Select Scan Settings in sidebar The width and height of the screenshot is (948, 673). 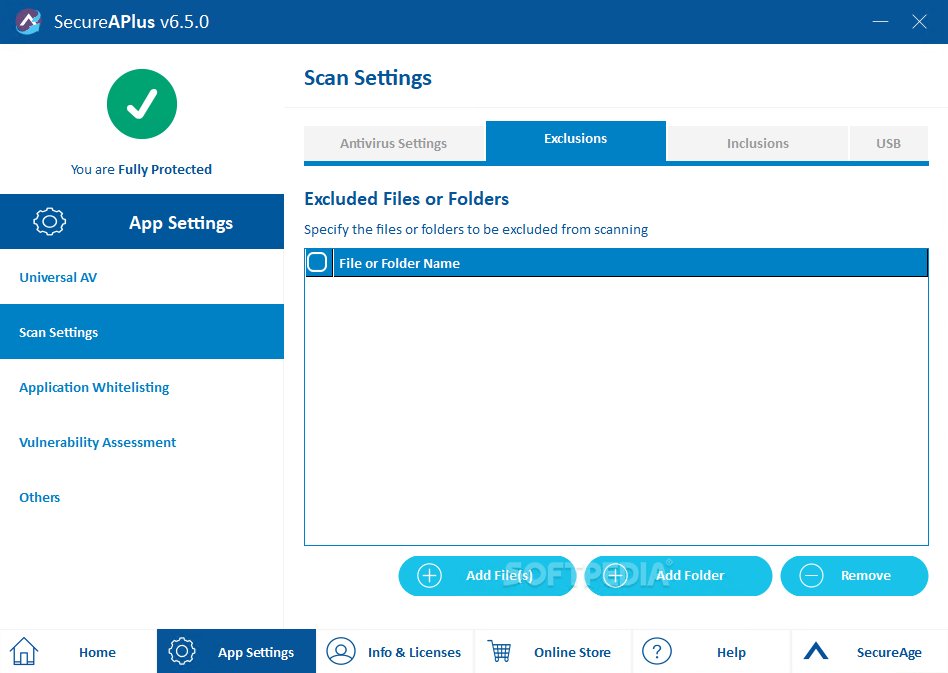[x=142, y=332]
